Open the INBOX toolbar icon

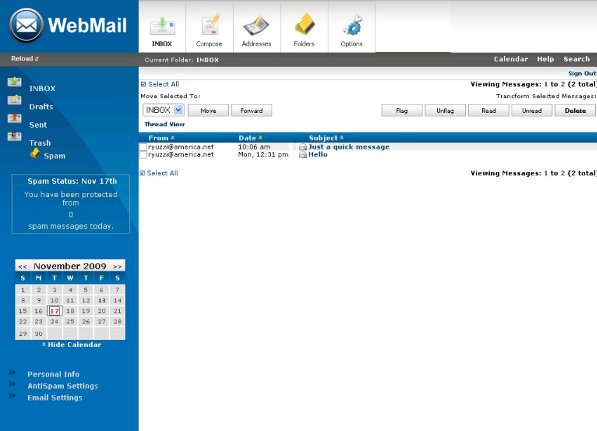click(x=162, y=26)
